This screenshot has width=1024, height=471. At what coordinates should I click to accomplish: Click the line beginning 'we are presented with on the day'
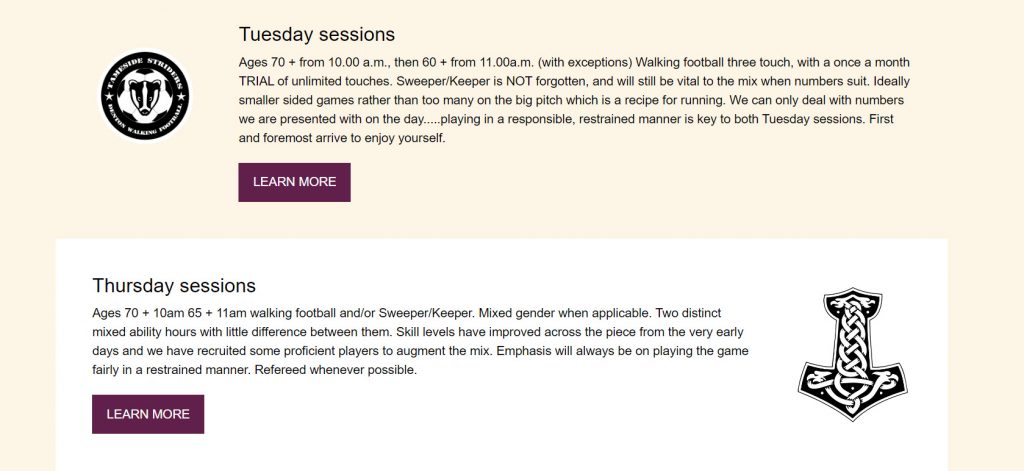(x=566, y=120)
